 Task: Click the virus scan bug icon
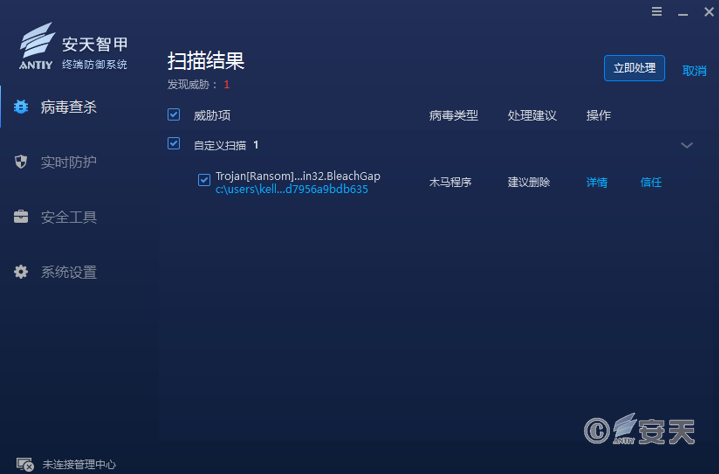point(21,107)
